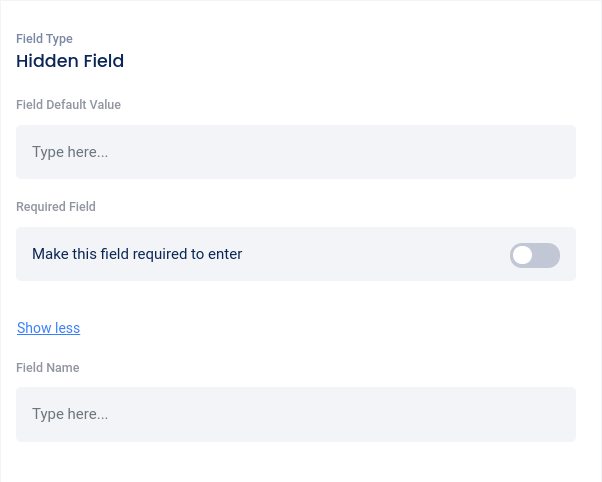Hide advanced settings with Show less
The width and height of the screenshot is (602, 482).
[x=48, y=328]
